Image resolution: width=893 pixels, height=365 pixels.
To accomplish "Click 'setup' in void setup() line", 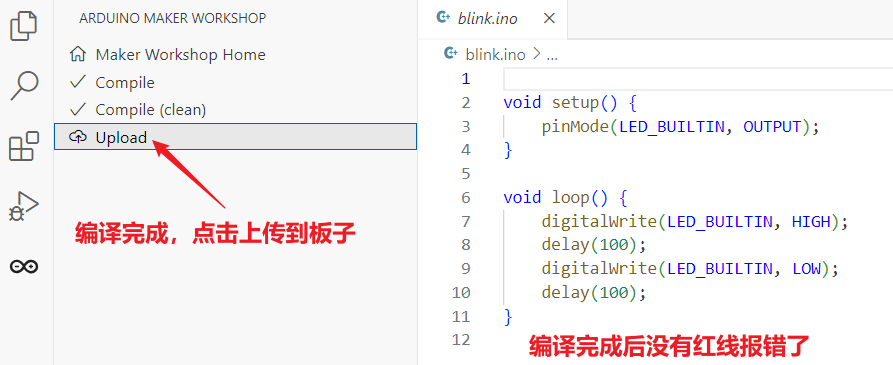I will coord(576,103).
